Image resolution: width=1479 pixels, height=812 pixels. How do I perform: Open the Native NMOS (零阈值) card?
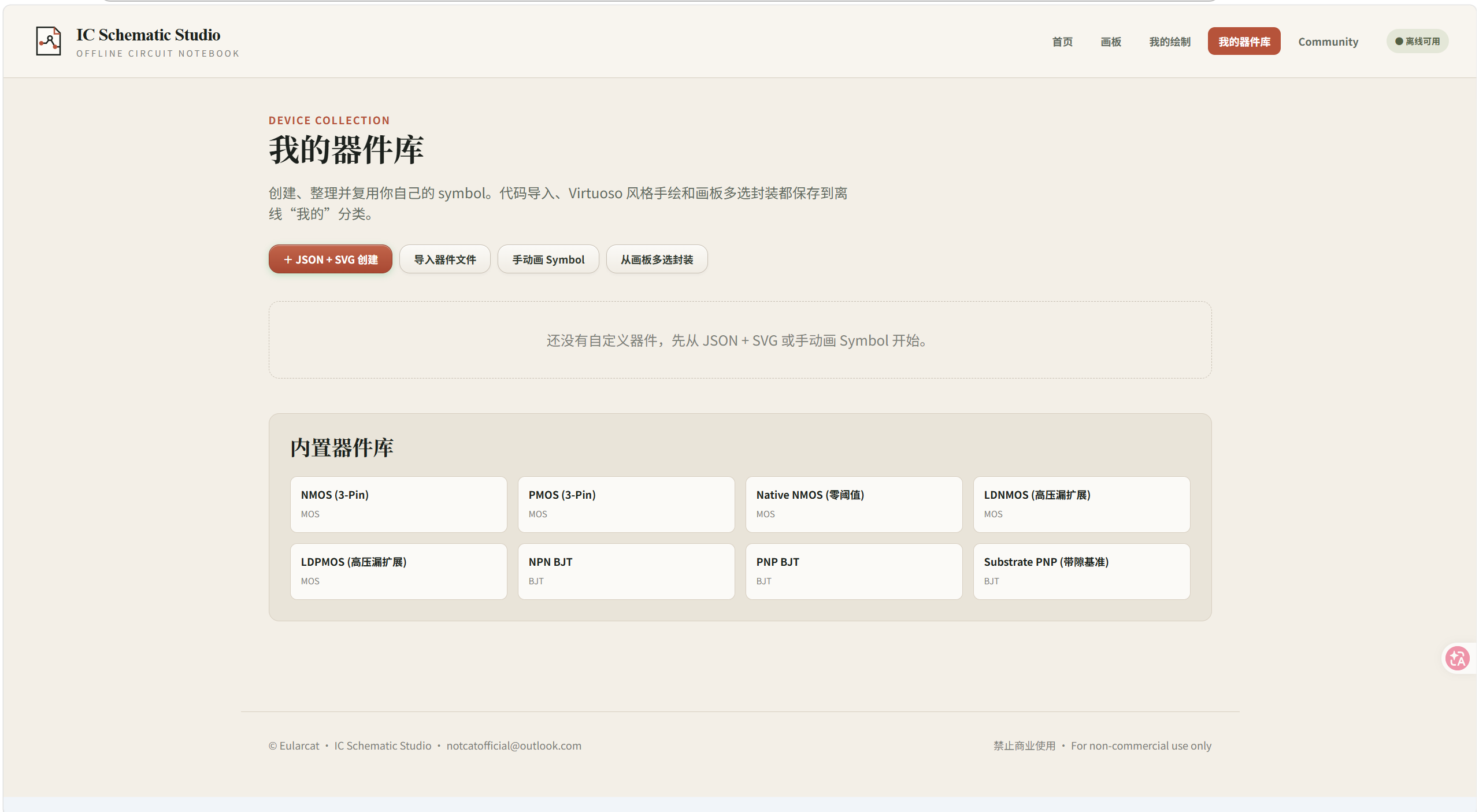click(x=854, y=505)
